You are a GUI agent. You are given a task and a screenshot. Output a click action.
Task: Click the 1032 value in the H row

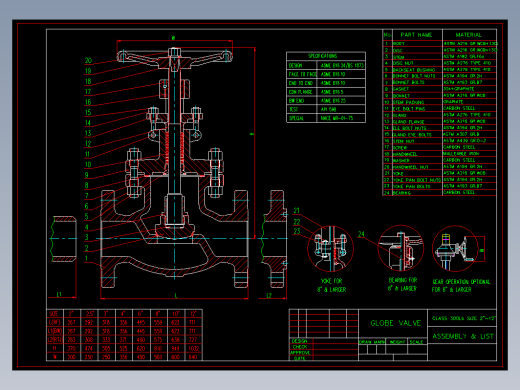193,348
